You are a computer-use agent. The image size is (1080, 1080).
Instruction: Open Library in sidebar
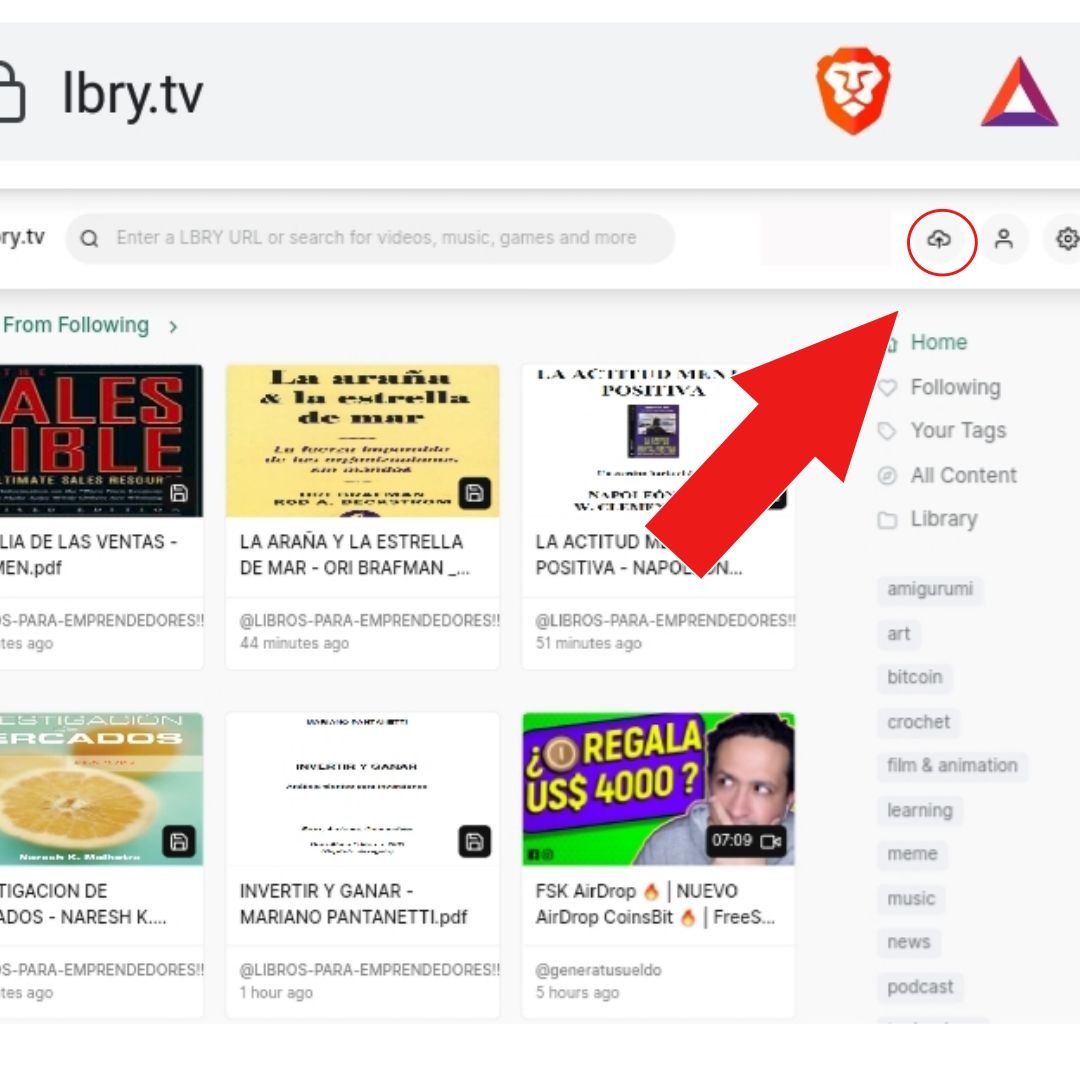pos(944,519)
